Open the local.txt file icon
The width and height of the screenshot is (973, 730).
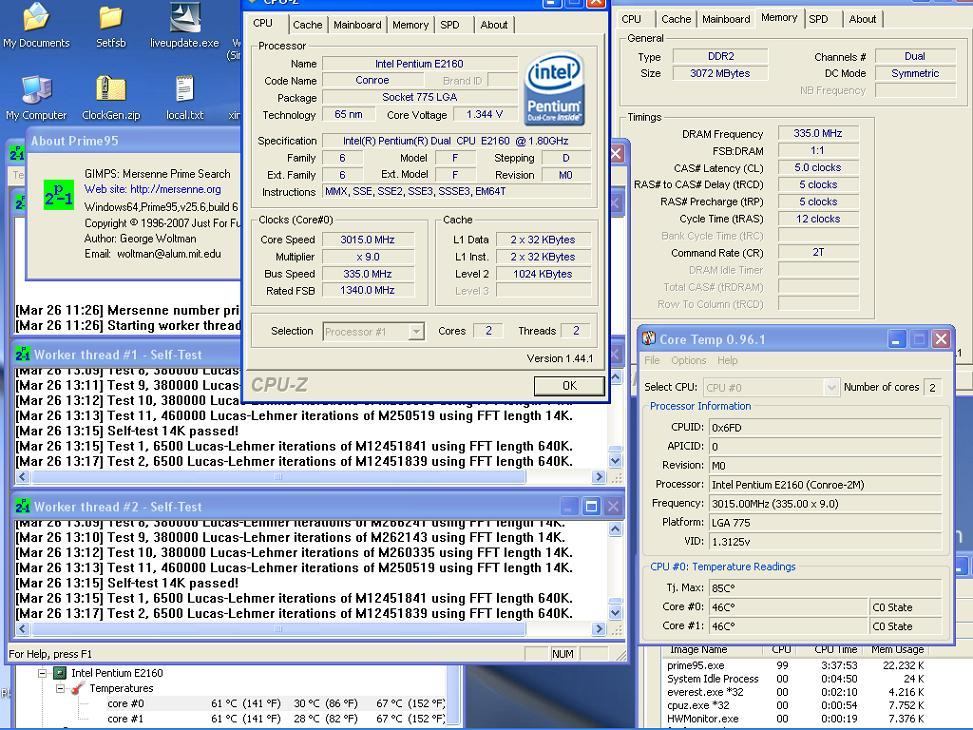184,90
